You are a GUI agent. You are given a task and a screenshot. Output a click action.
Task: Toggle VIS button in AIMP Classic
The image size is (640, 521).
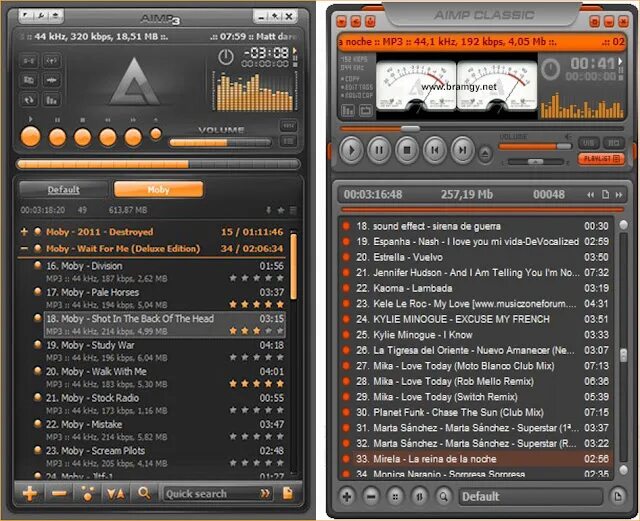tap(588, 142)
